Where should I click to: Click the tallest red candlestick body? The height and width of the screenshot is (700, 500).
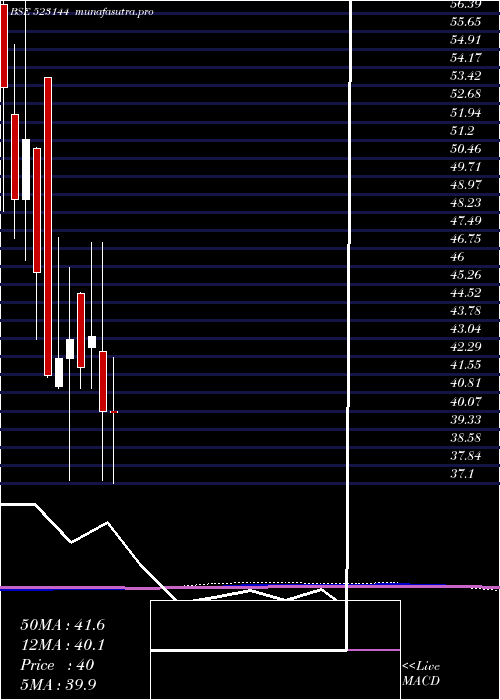point(48,226)
